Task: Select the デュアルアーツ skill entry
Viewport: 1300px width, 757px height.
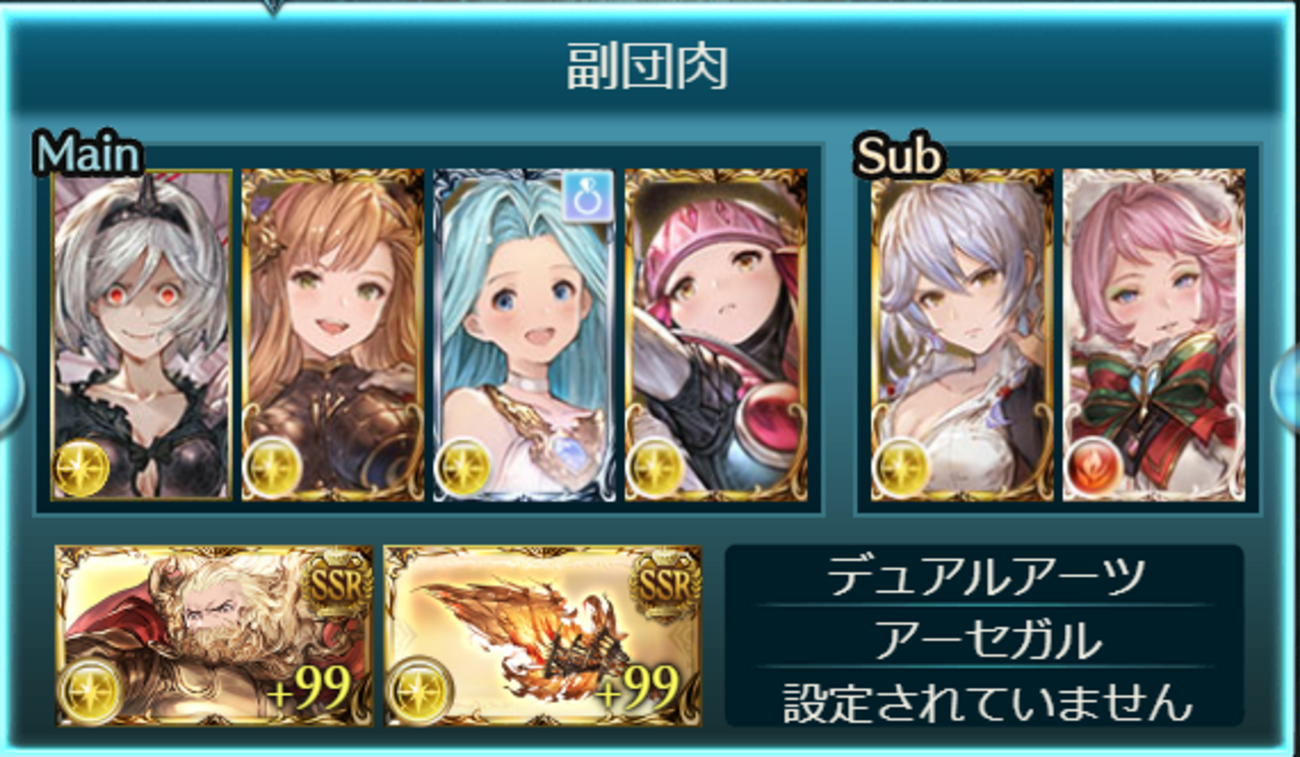Action: click(x=984, y=576)
